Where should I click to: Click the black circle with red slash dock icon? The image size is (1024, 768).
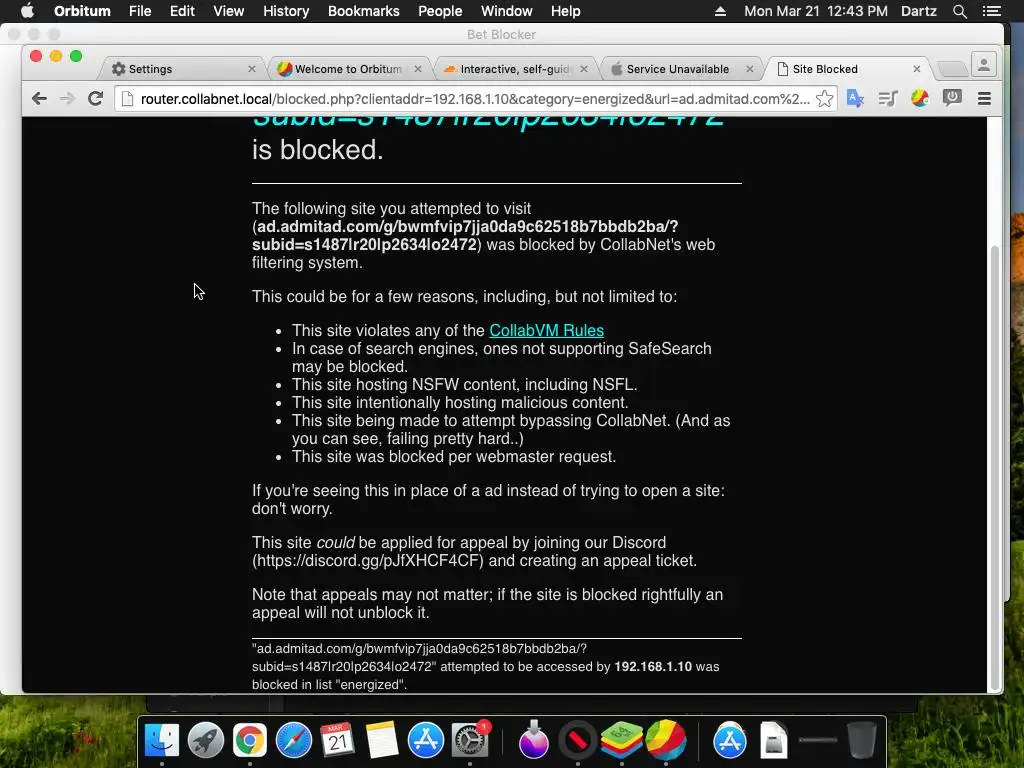pos(578,741)
